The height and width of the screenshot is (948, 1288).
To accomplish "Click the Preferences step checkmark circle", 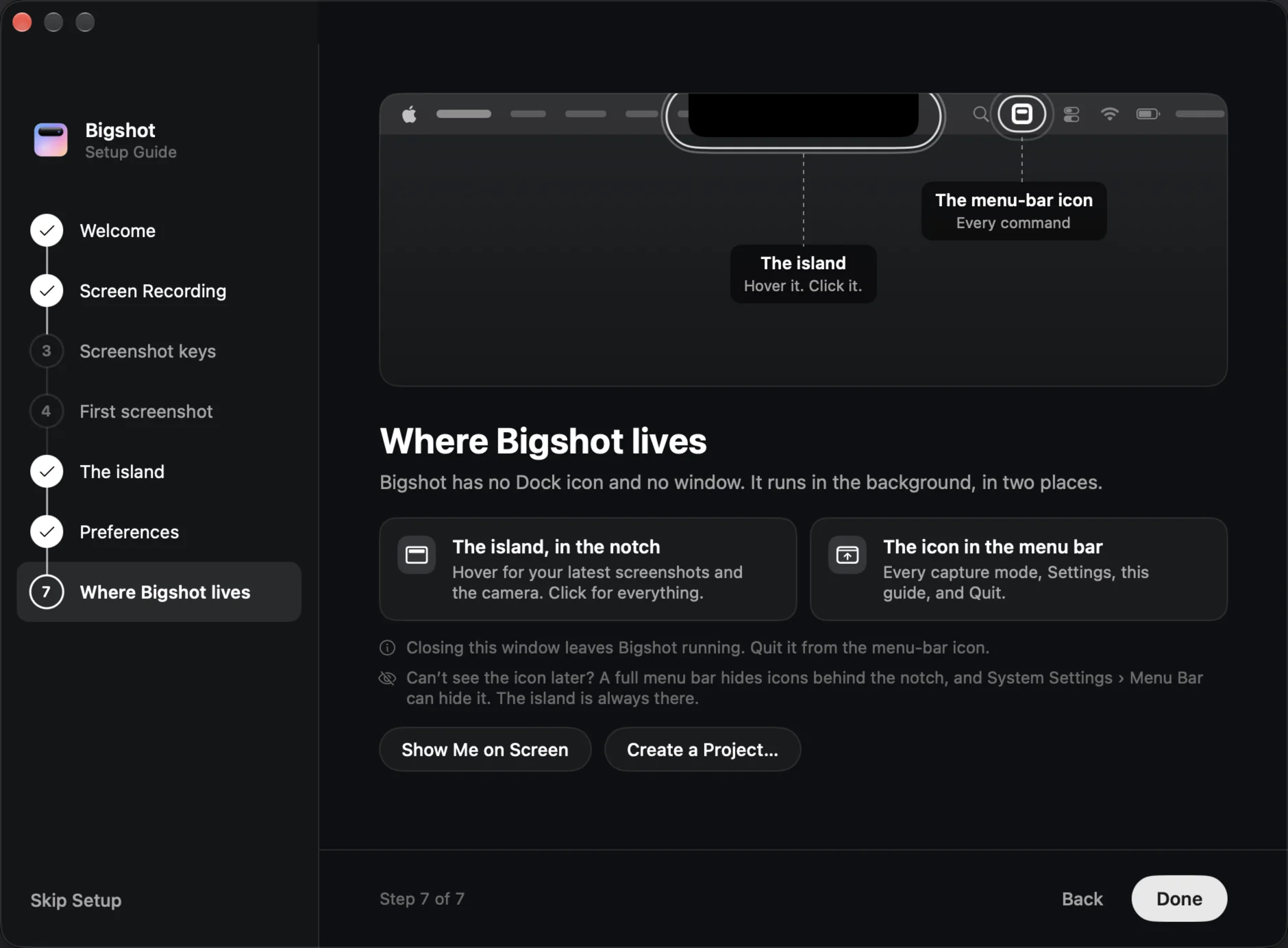I will [47, 532].
